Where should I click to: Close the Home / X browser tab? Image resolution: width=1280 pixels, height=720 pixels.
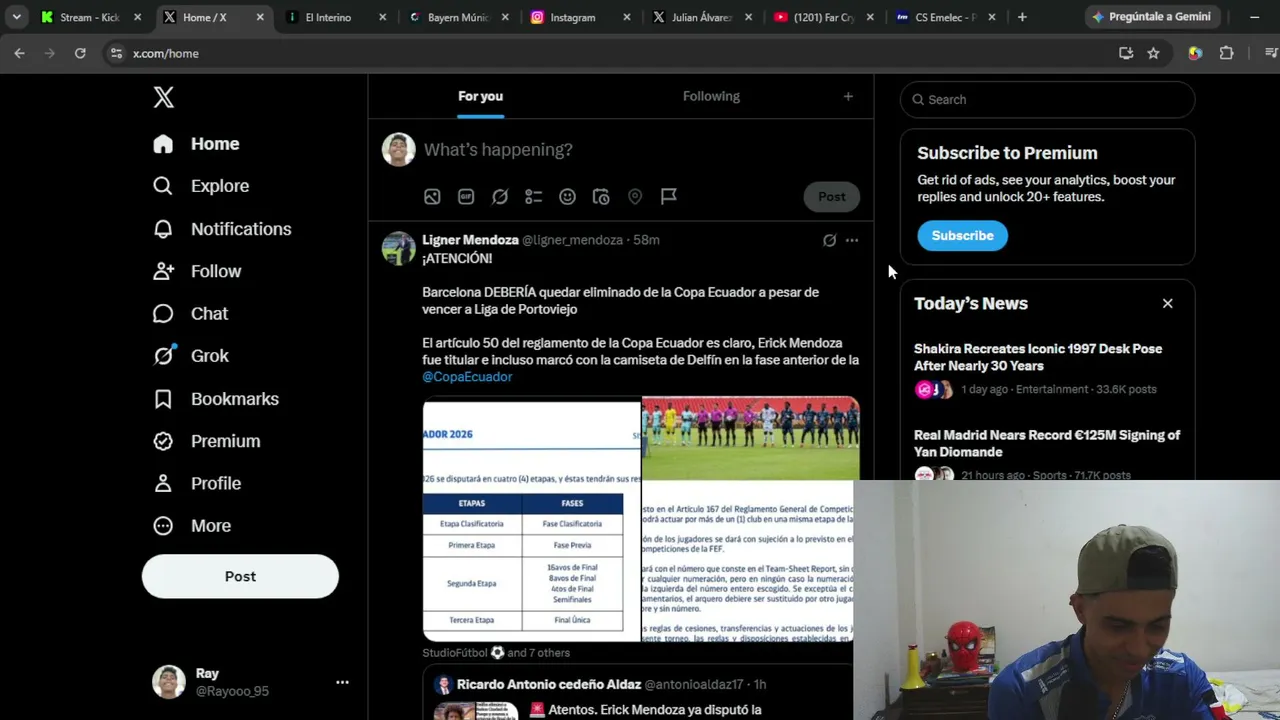coord(260,17)
